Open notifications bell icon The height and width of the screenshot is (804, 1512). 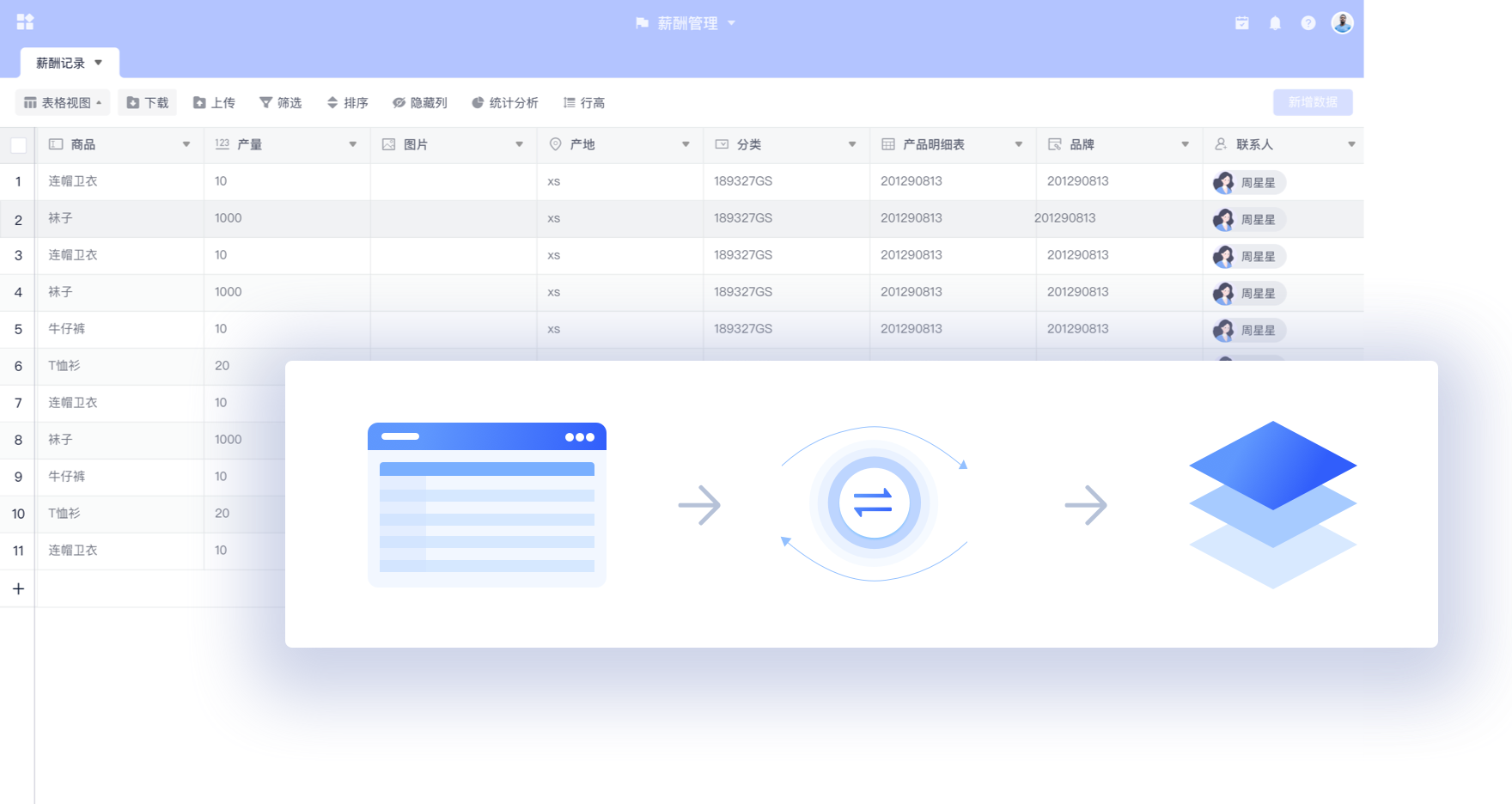point(1275,23)
